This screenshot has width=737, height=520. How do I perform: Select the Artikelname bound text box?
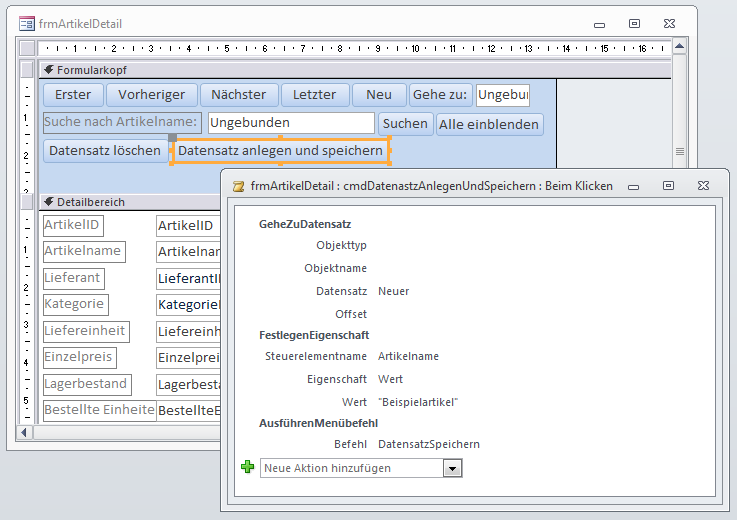(188, 252)
